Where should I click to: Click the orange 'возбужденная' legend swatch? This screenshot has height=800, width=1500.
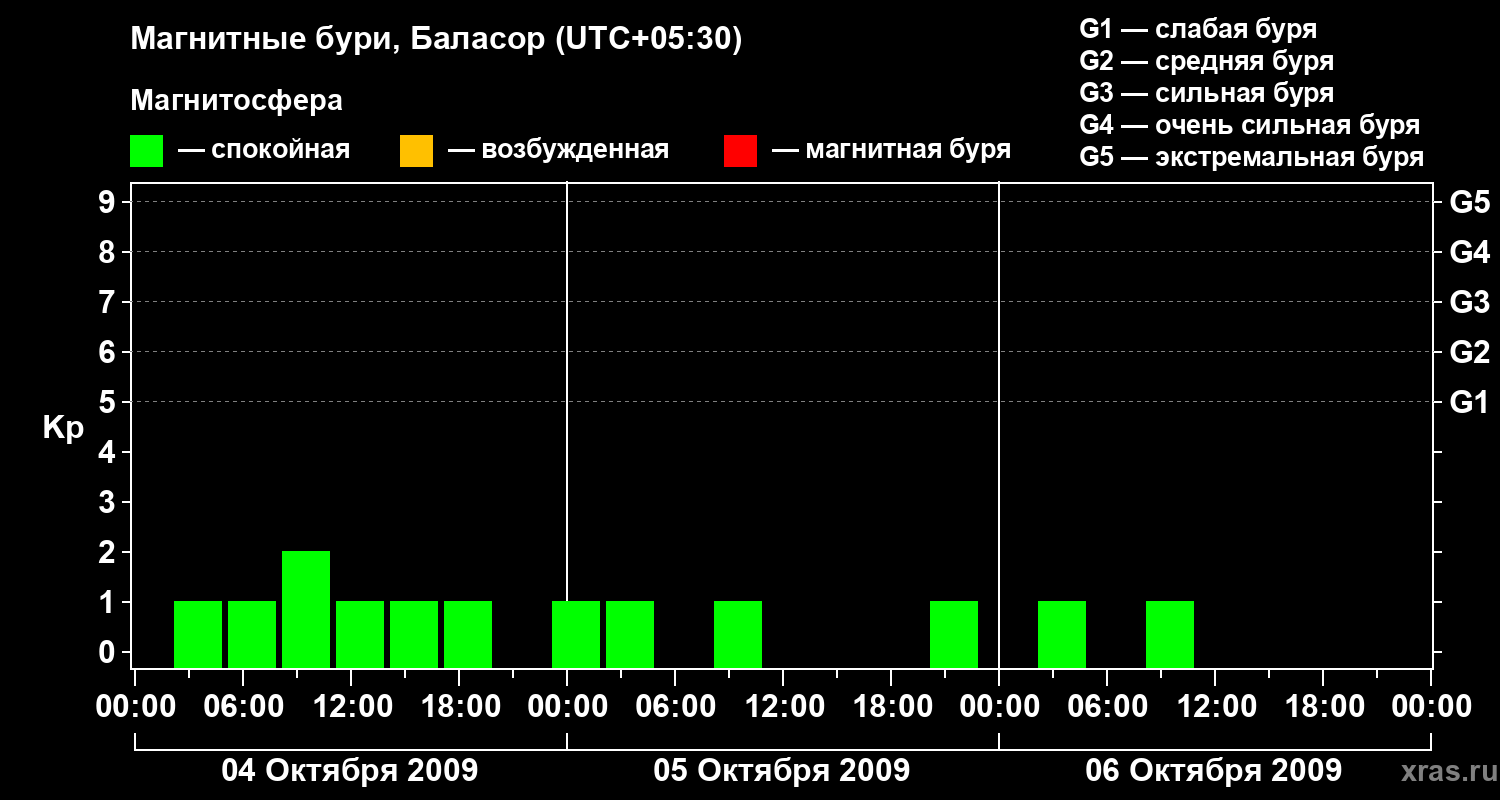[x=416, y=151]
